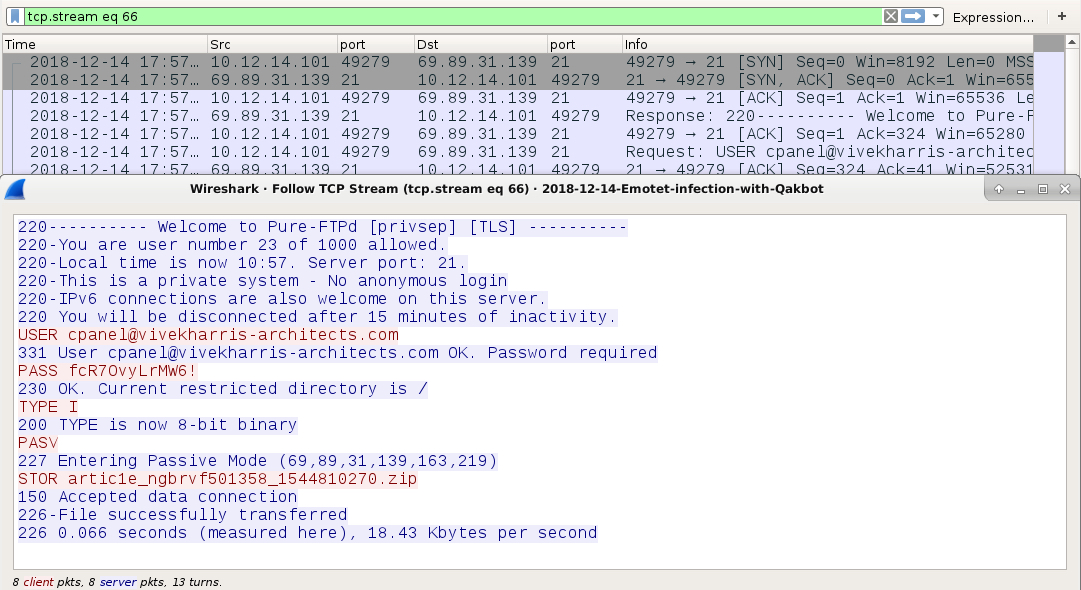Click the STOR zip file line in stream
Image resolution: width=1081 pixels, height=590 pixels.
pos(217,479)
